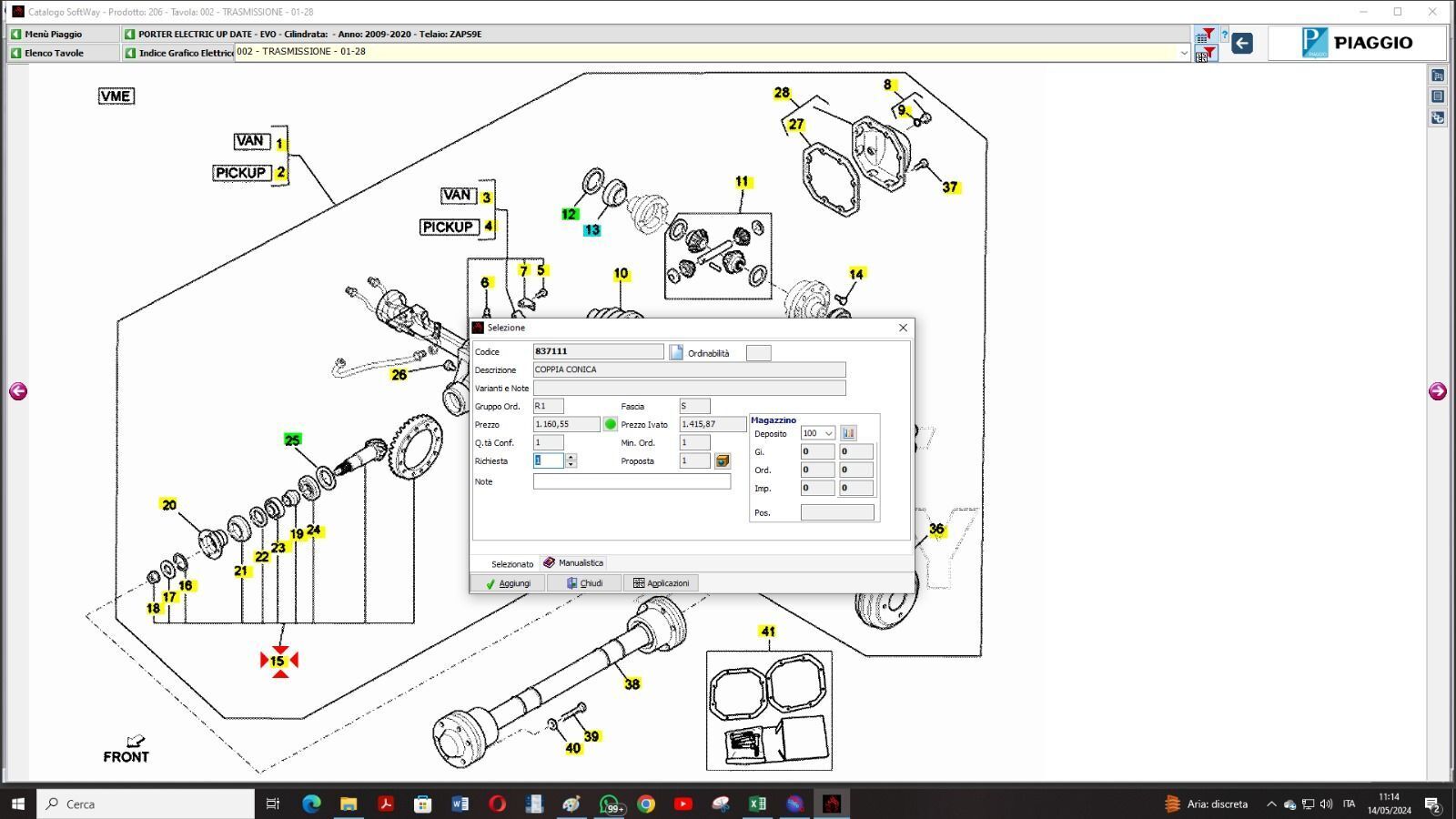
Task: Click the blue question mark help icon
Action: (x=1224, y=35)
